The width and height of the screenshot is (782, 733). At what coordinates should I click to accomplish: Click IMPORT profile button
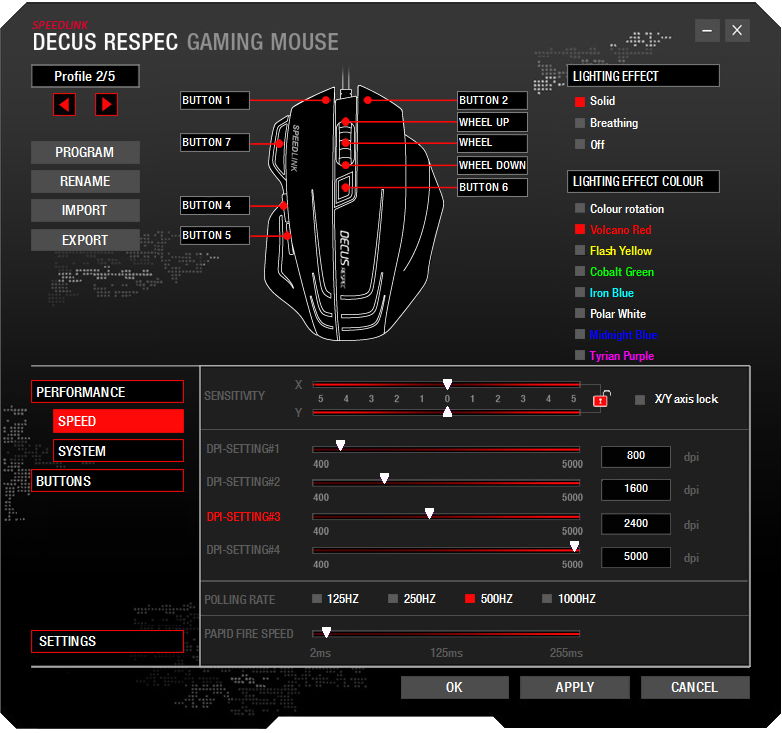pyautogui.click(x=85, y=210)
